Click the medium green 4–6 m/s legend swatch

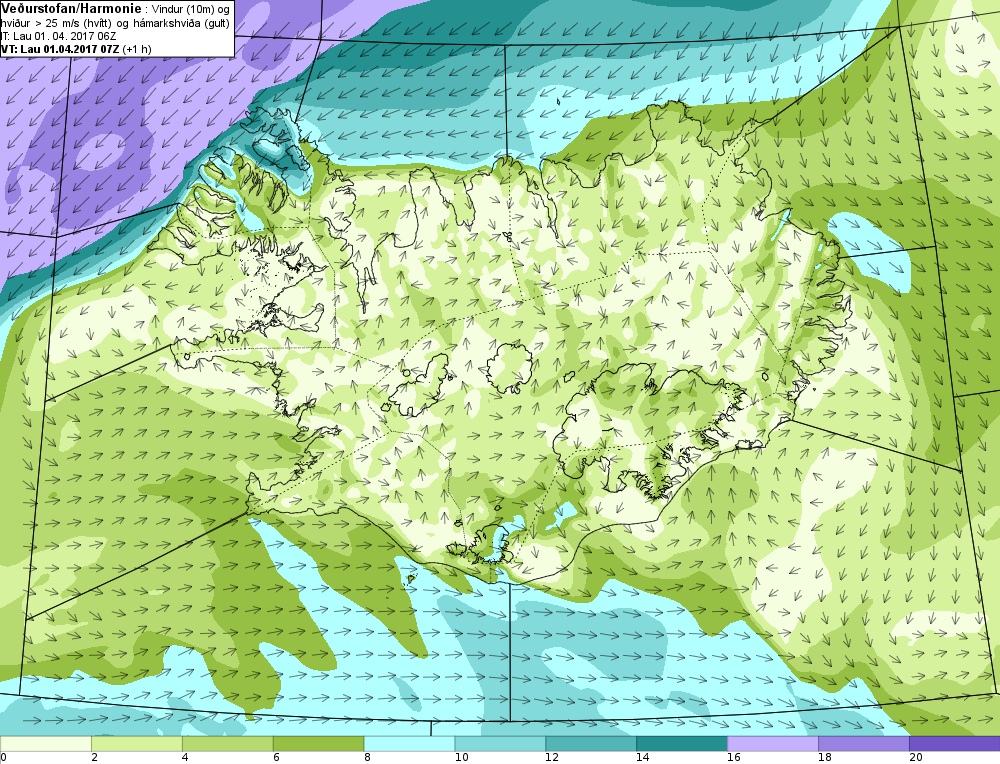[228, 744]
